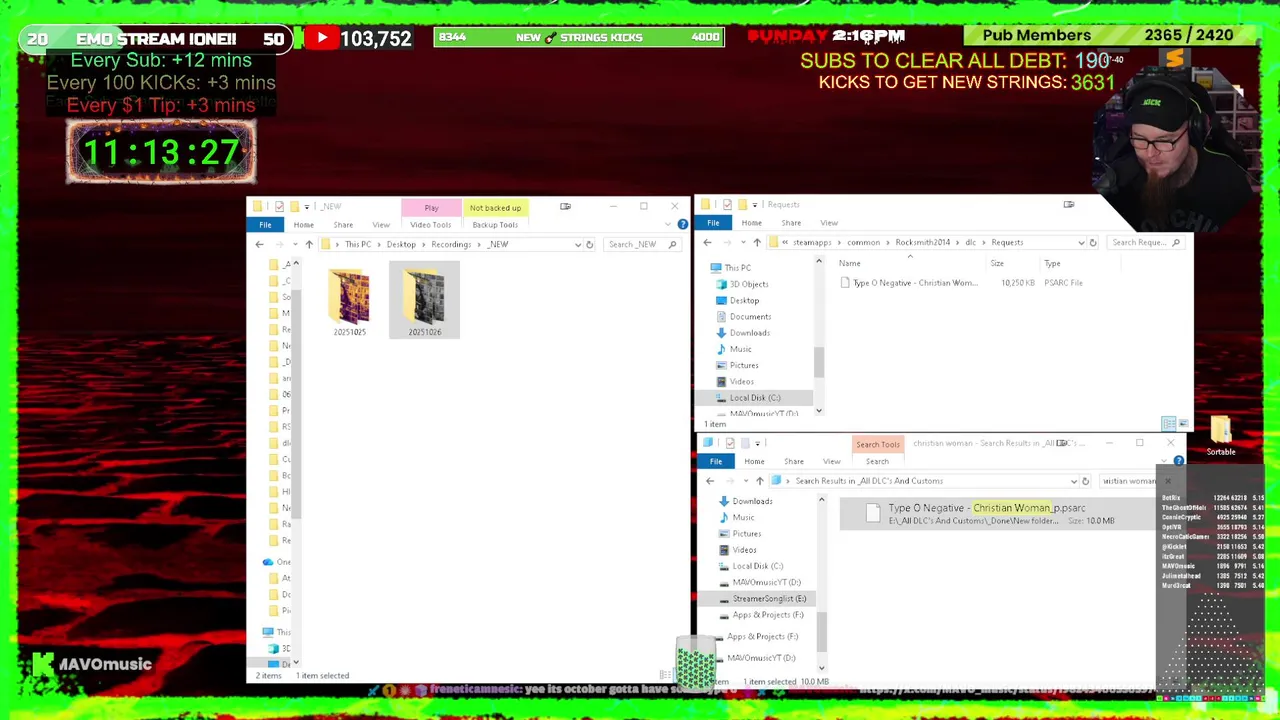Click the pink Play contextual tab
This screenshot has height=720, width=1280.
coord(431,208)
